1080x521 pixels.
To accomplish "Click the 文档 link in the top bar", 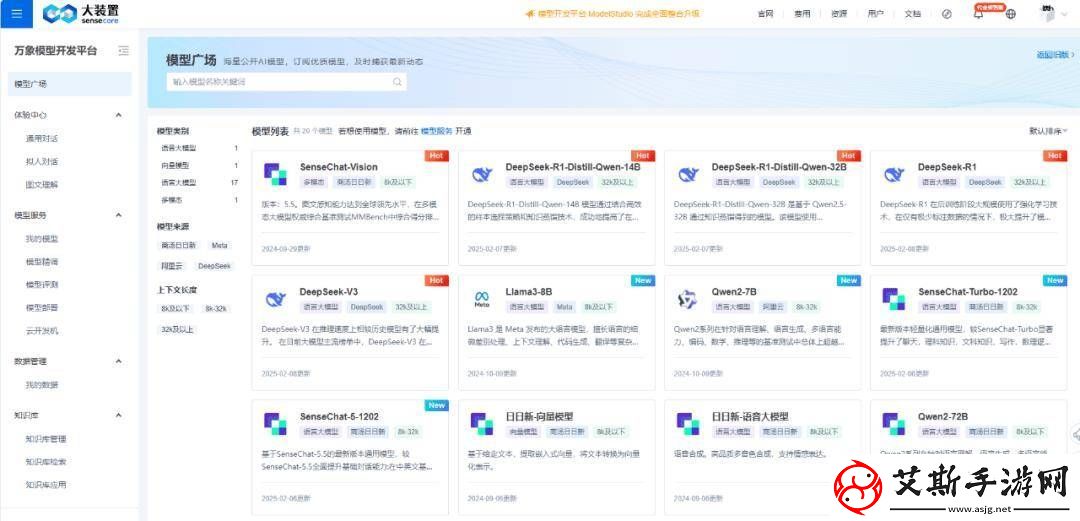I will tap(912, 14).
